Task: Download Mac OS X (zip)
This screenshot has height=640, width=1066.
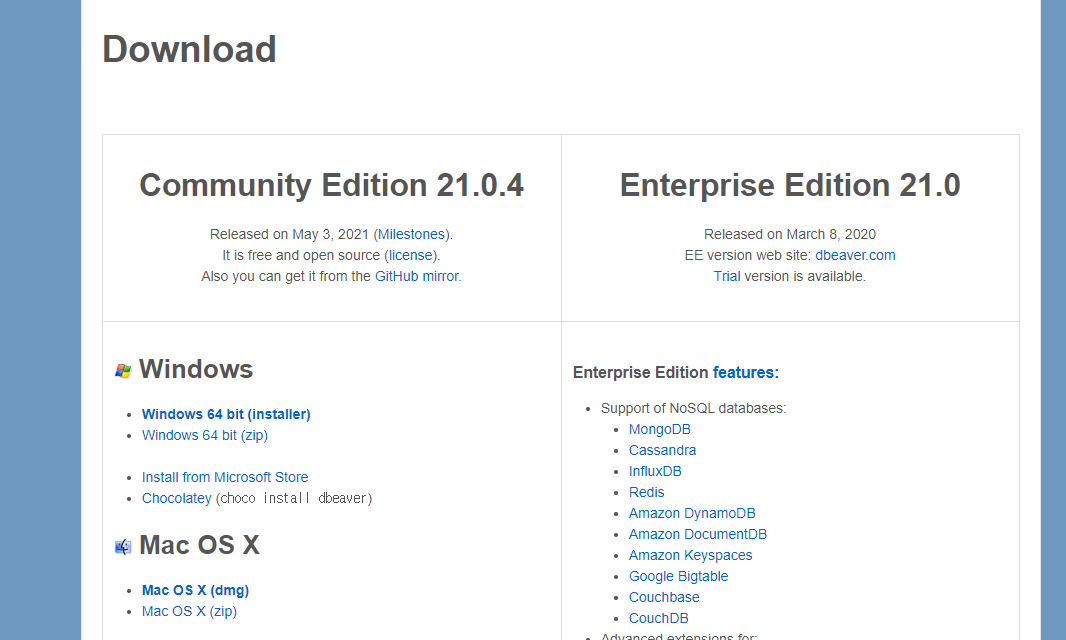Action: [x=189, y=611]
